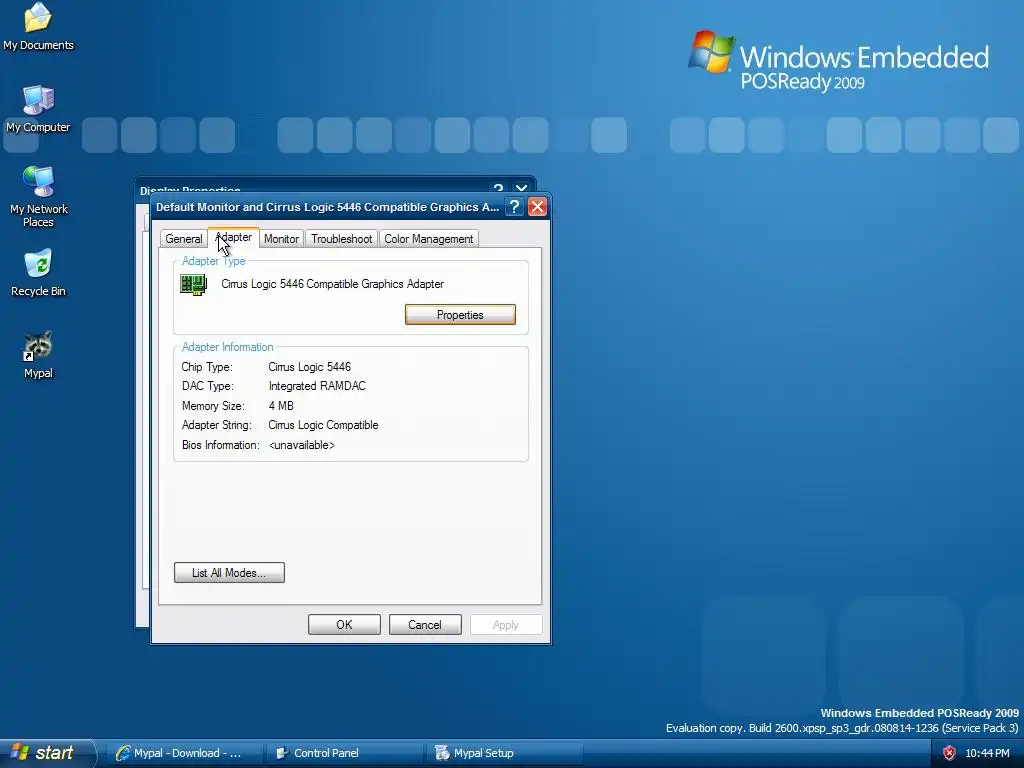The height and width of the screenshot is (768, 1024).
Task: Click the List All Modes button
Action: [x=229, y=573]
